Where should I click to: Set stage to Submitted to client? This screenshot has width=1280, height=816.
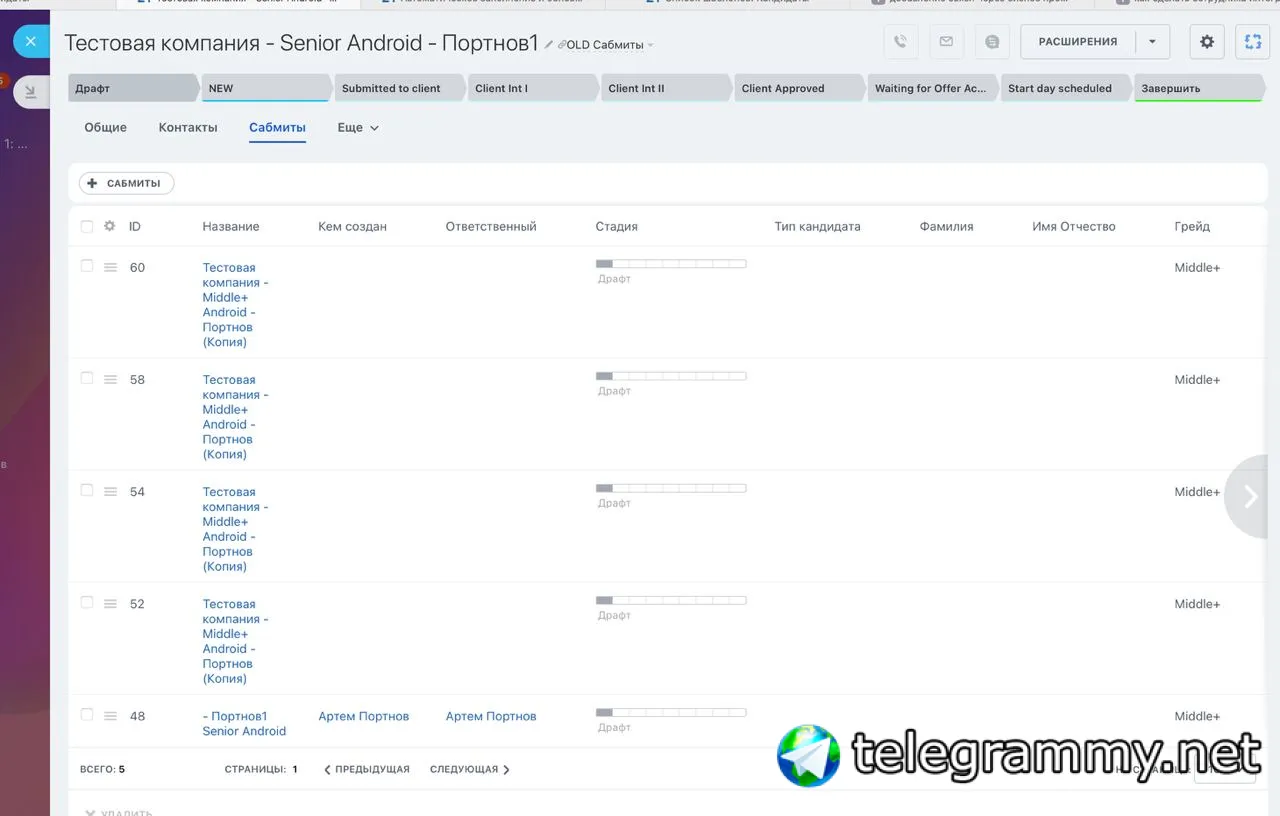tap(400, 88)
